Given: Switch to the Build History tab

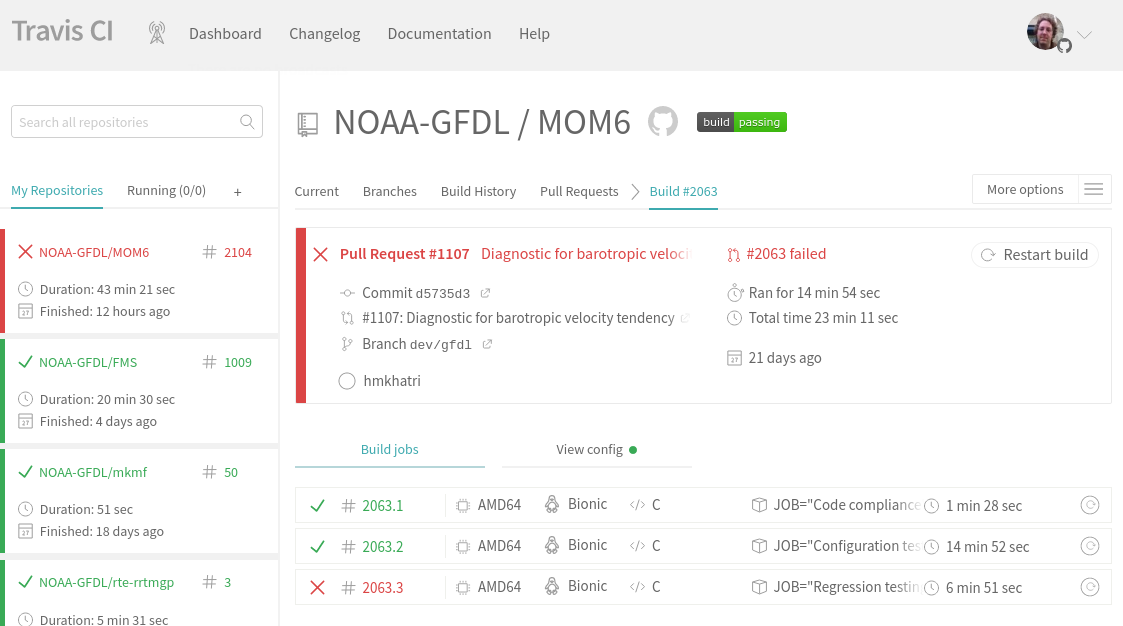Looking at the screenshot, I should [x=478, y=191].
